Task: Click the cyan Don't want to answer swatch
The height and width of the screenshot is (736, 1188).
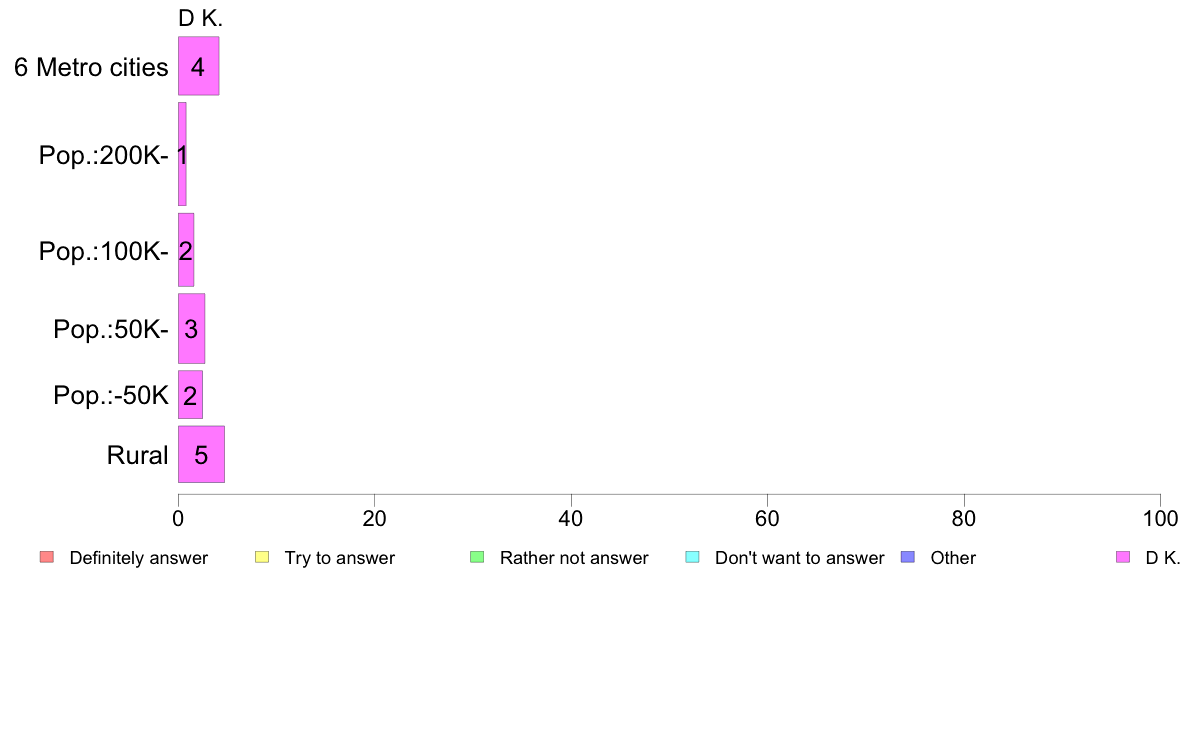Action: coord(692,557)
